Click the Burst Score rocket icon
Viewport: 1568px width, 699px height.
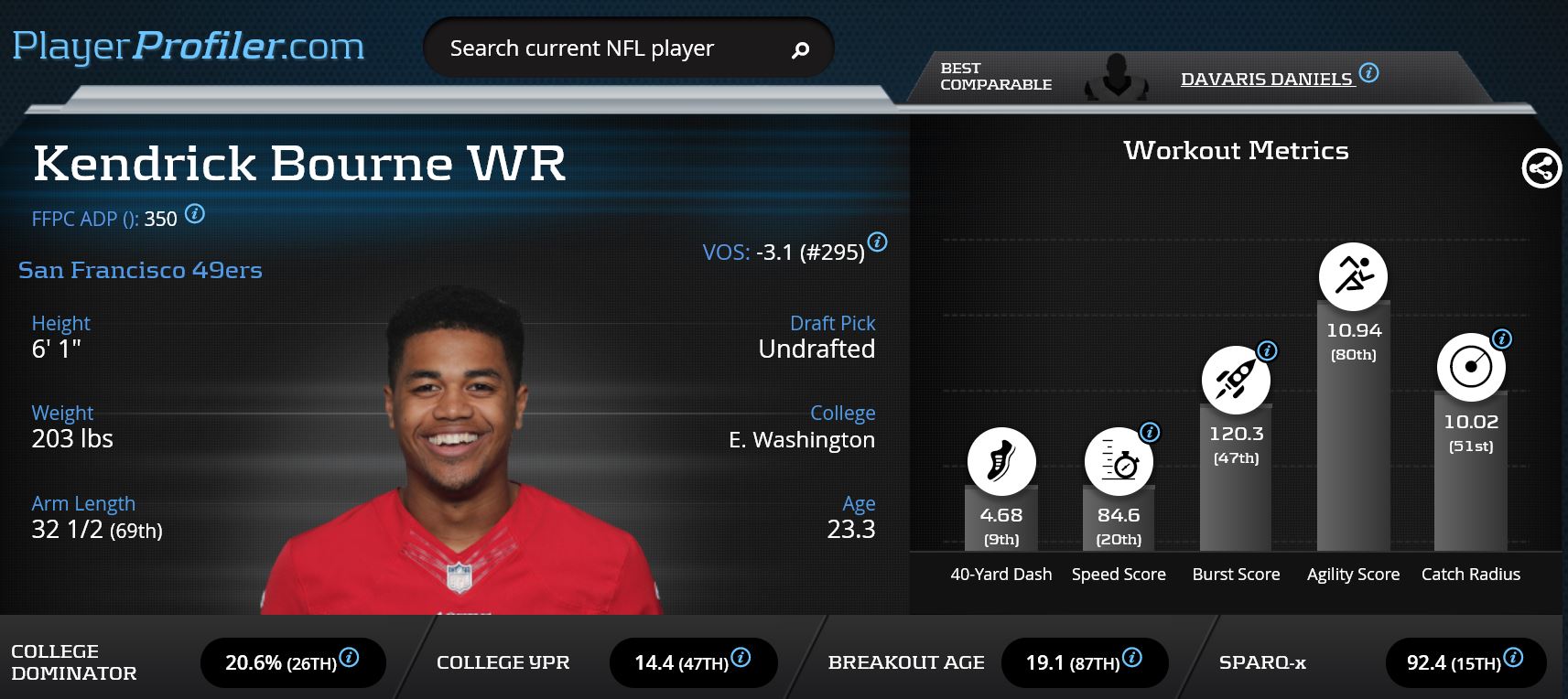(1236, 380)
